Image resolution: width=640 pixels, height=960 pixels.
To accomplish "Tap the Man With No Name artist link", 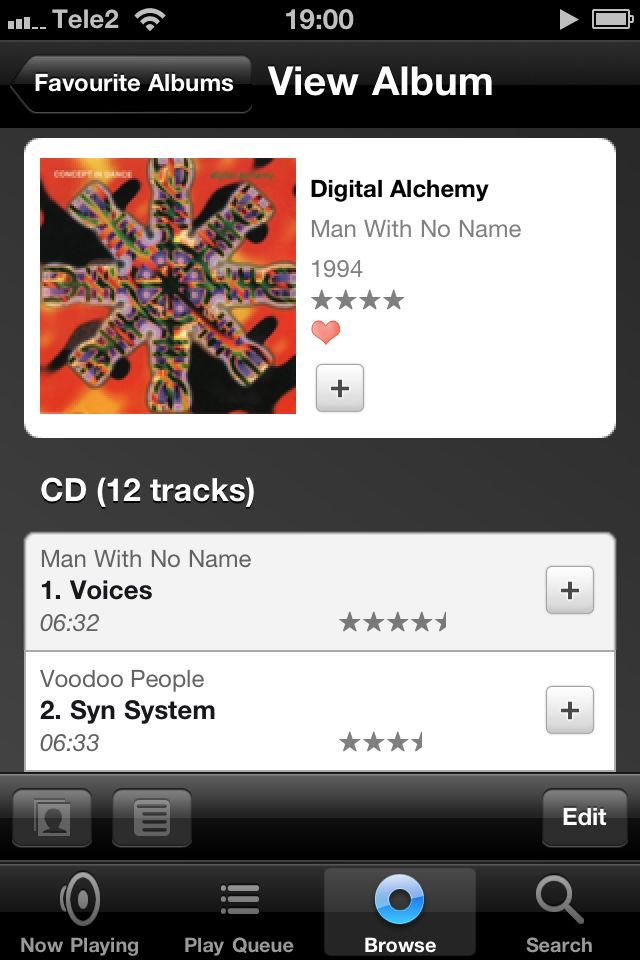I will [416, 229].
